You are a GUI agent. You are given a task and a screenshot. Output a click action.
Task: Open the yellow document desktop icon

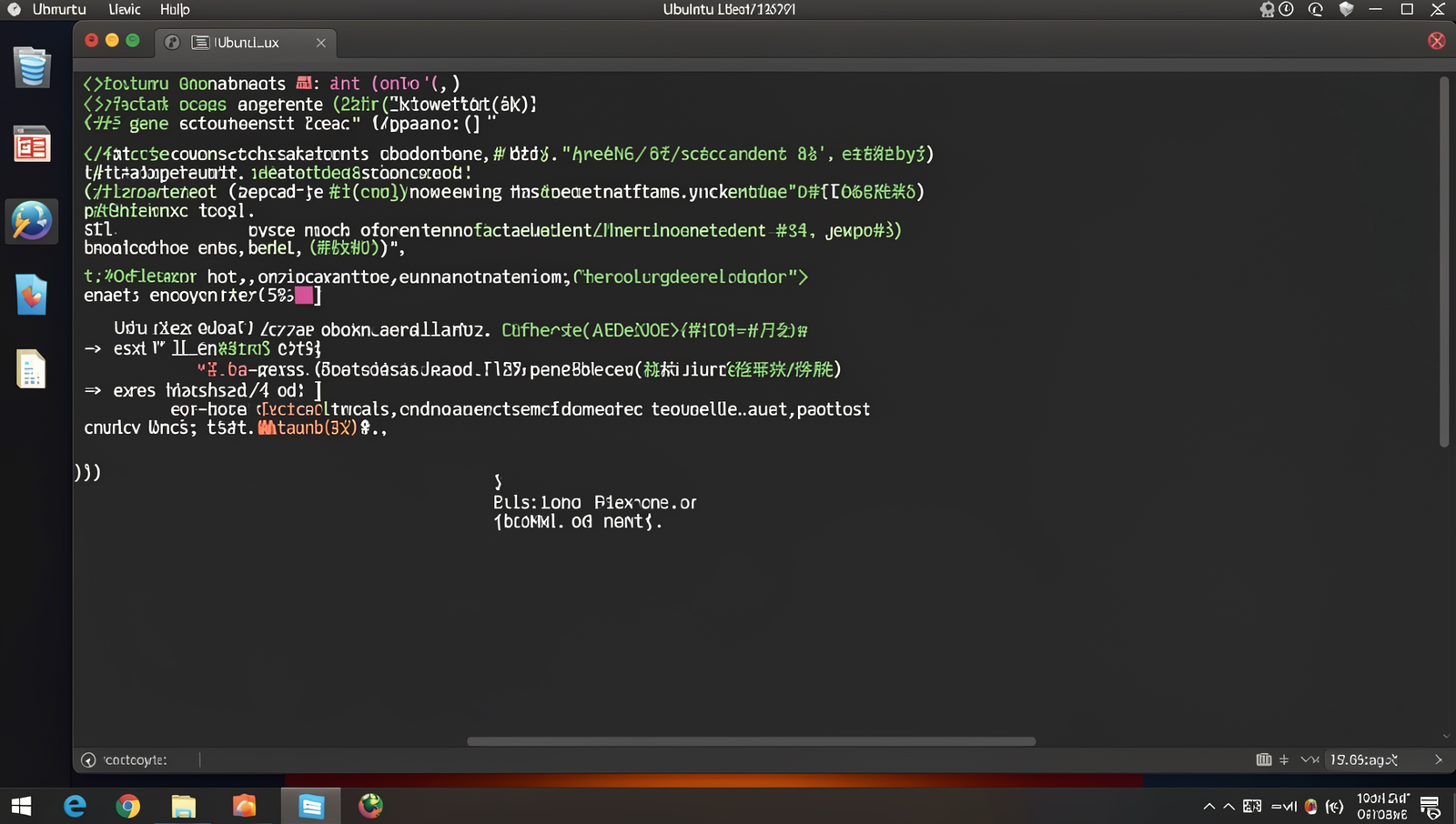point(32,369)
